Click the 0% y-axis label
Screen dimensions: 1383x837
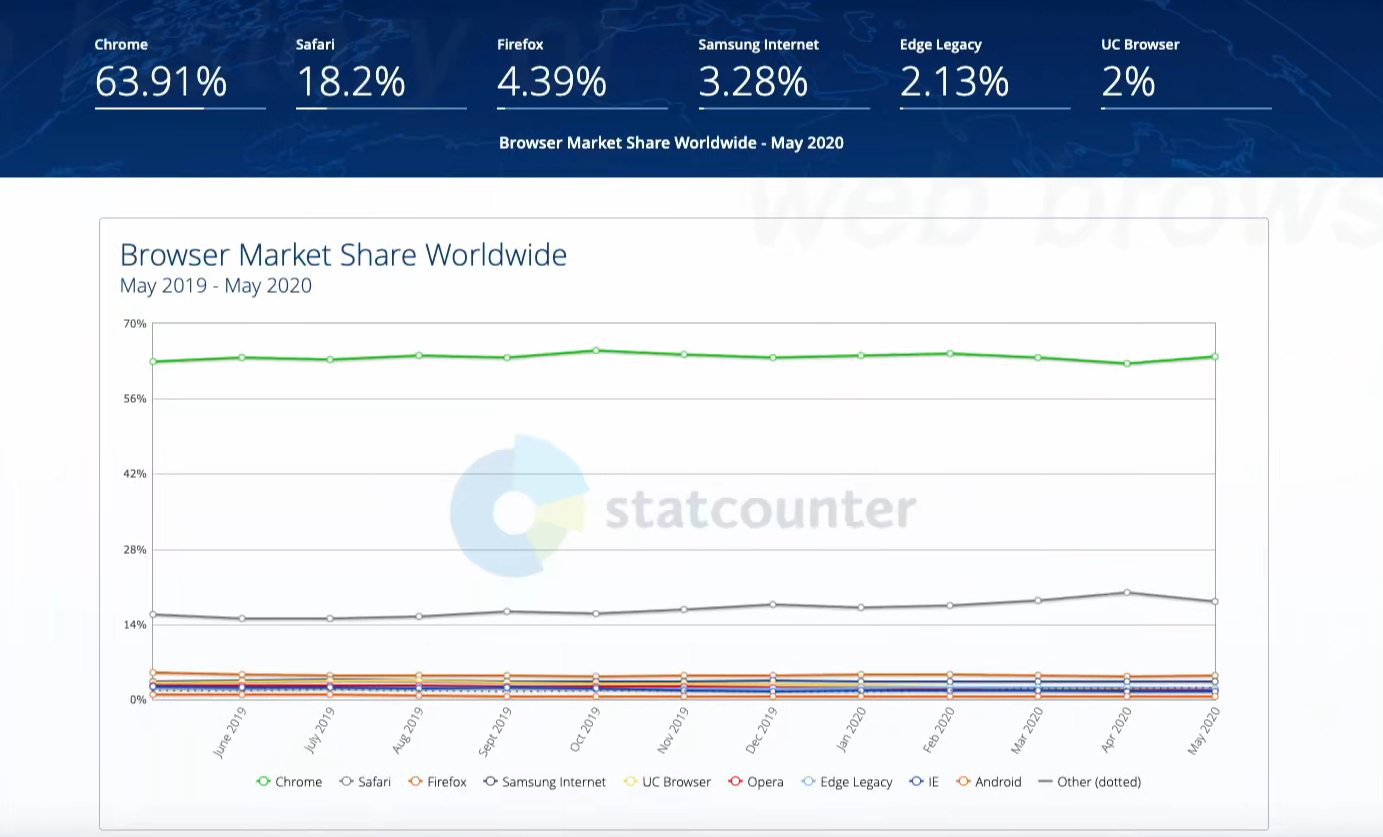pos(138,700)
